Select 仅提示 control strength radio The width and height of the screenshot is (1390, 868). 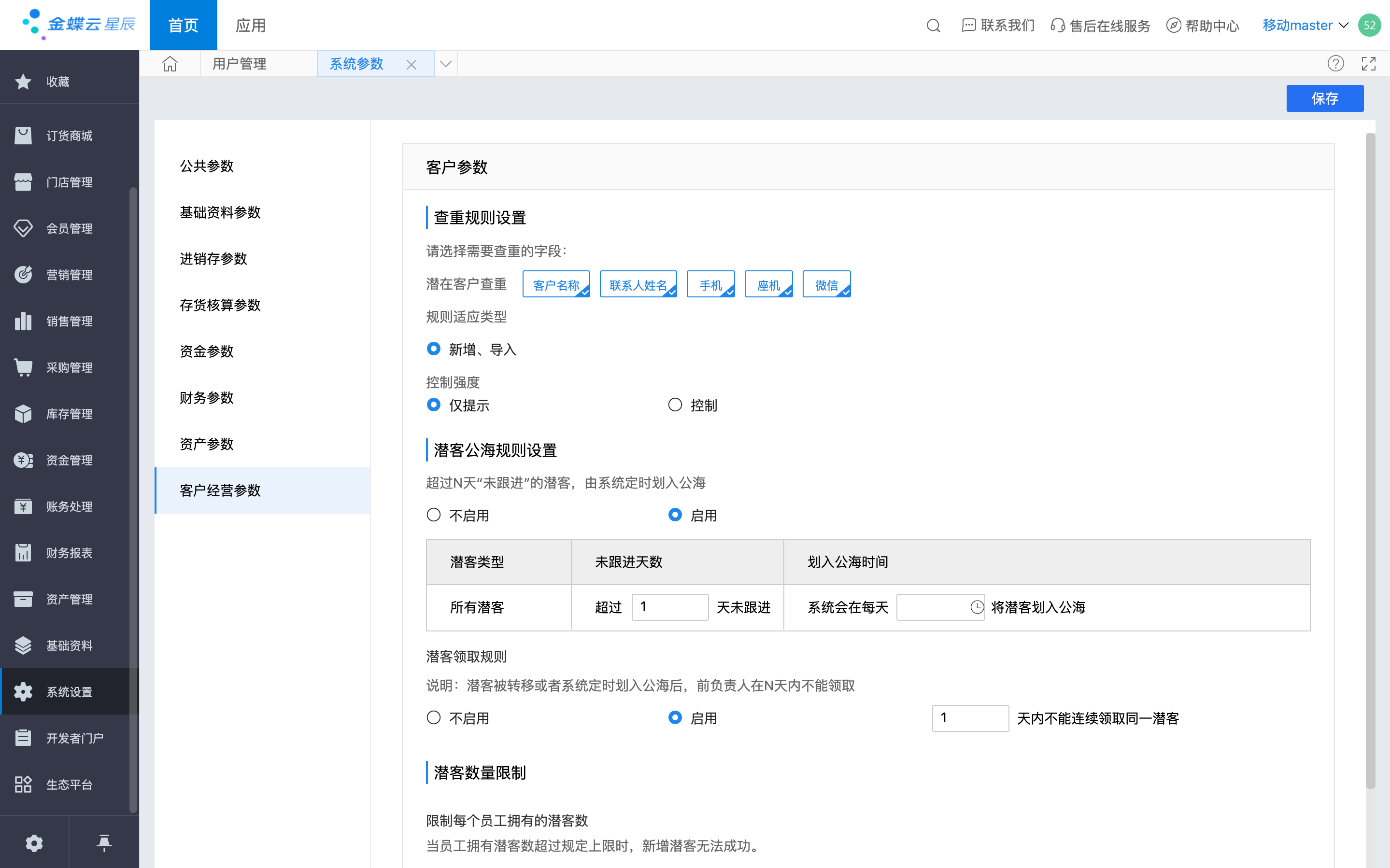[434, 405]
